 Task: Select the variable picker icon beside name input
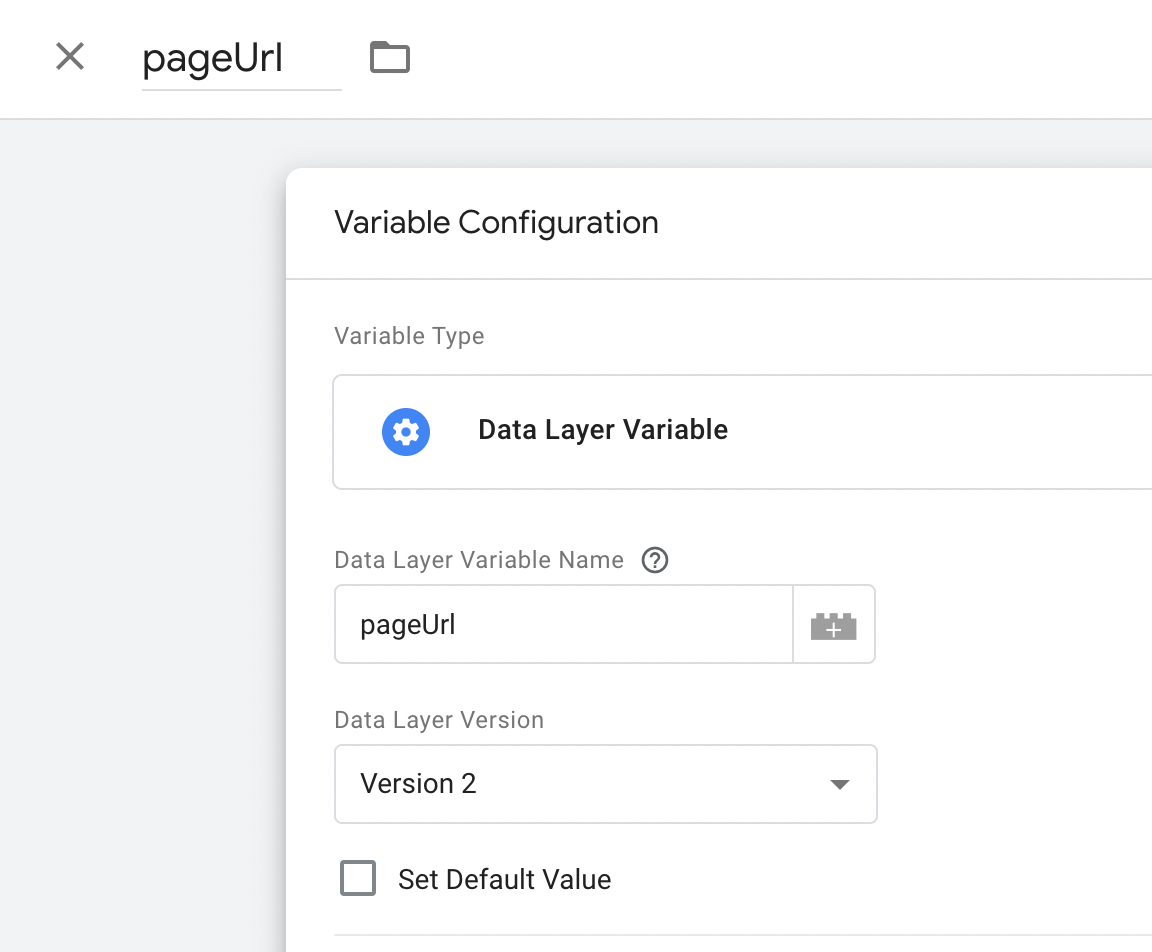[834, 623]
